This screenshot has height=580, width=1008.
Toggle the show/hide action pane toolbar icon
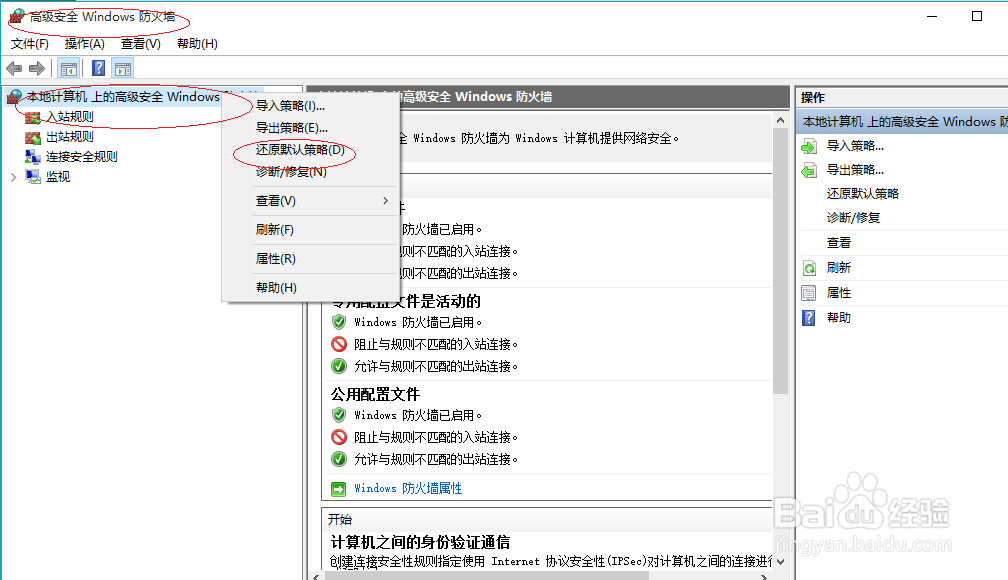tap(122, 68)
